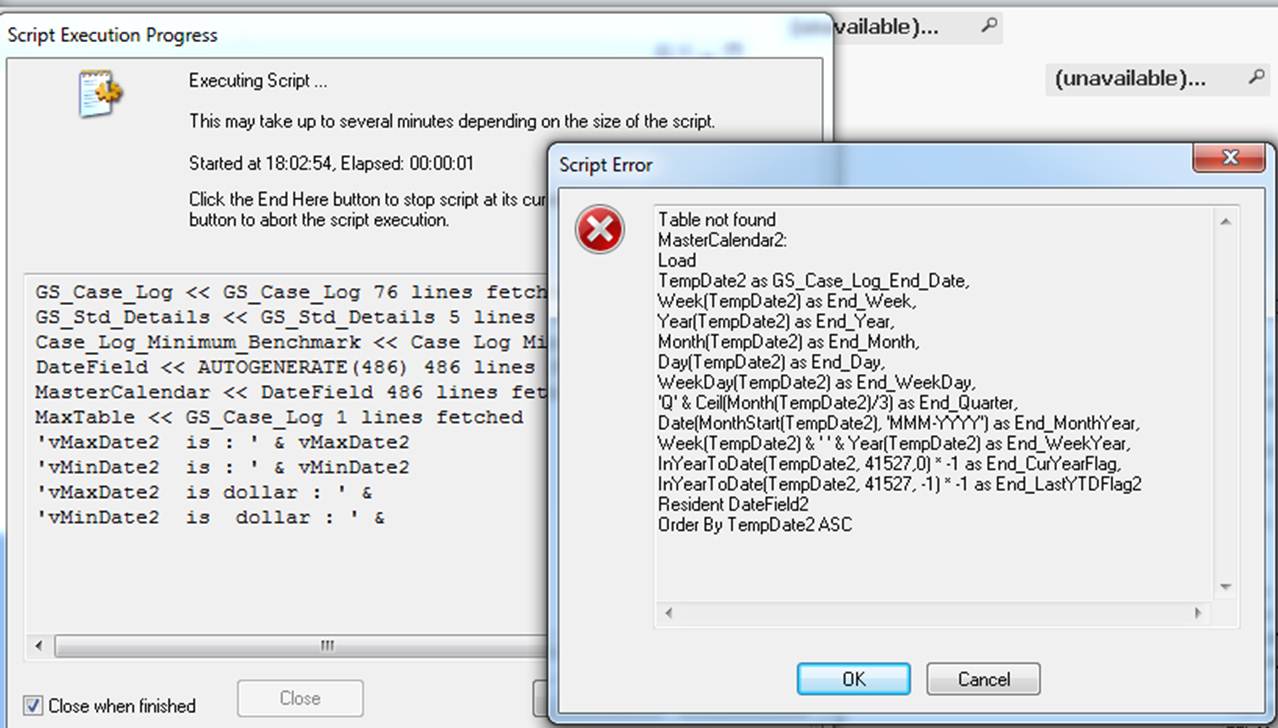1278x728 pixels.
Task: Click the Table not found error line
Action: [717, 220]
